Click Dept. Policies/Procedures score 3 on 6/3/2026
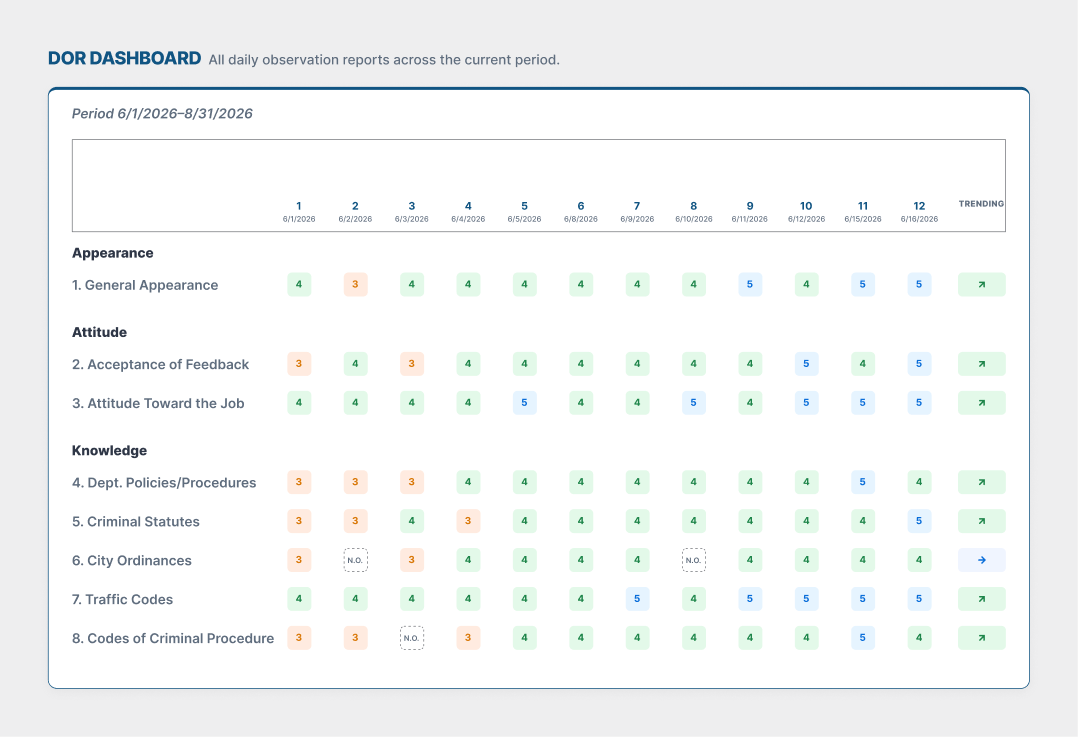 412,482
